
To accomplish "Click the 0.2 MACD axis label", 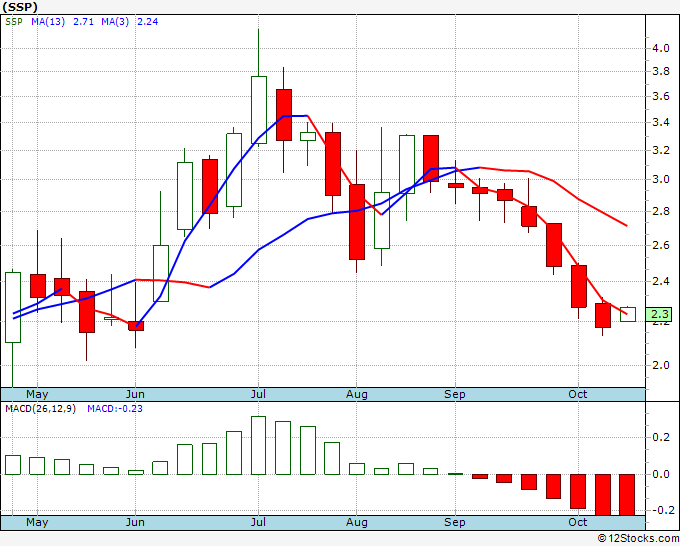I will point(661,437).
